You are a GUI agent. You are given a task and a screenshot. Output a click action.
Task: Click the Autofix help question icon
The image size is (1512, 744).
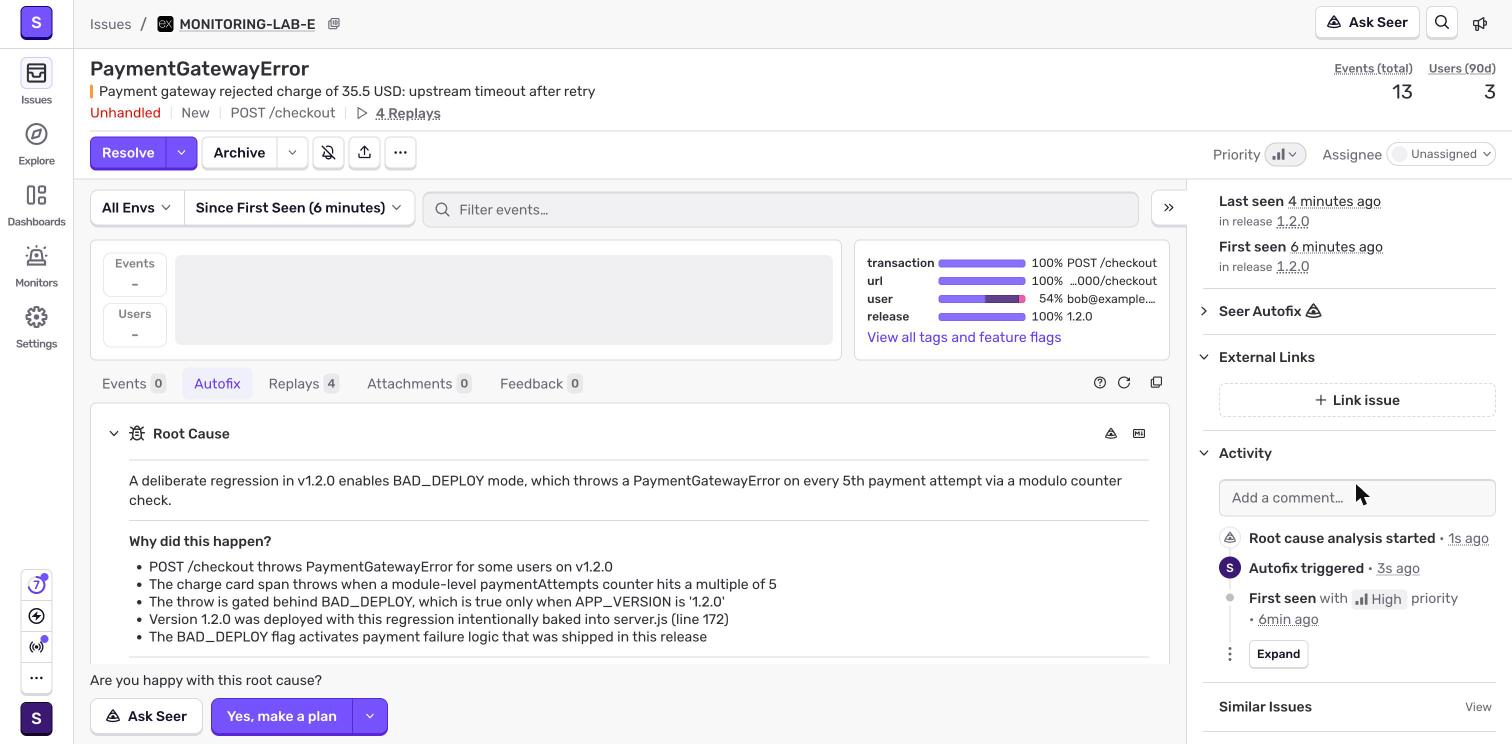pos(1100,383)
